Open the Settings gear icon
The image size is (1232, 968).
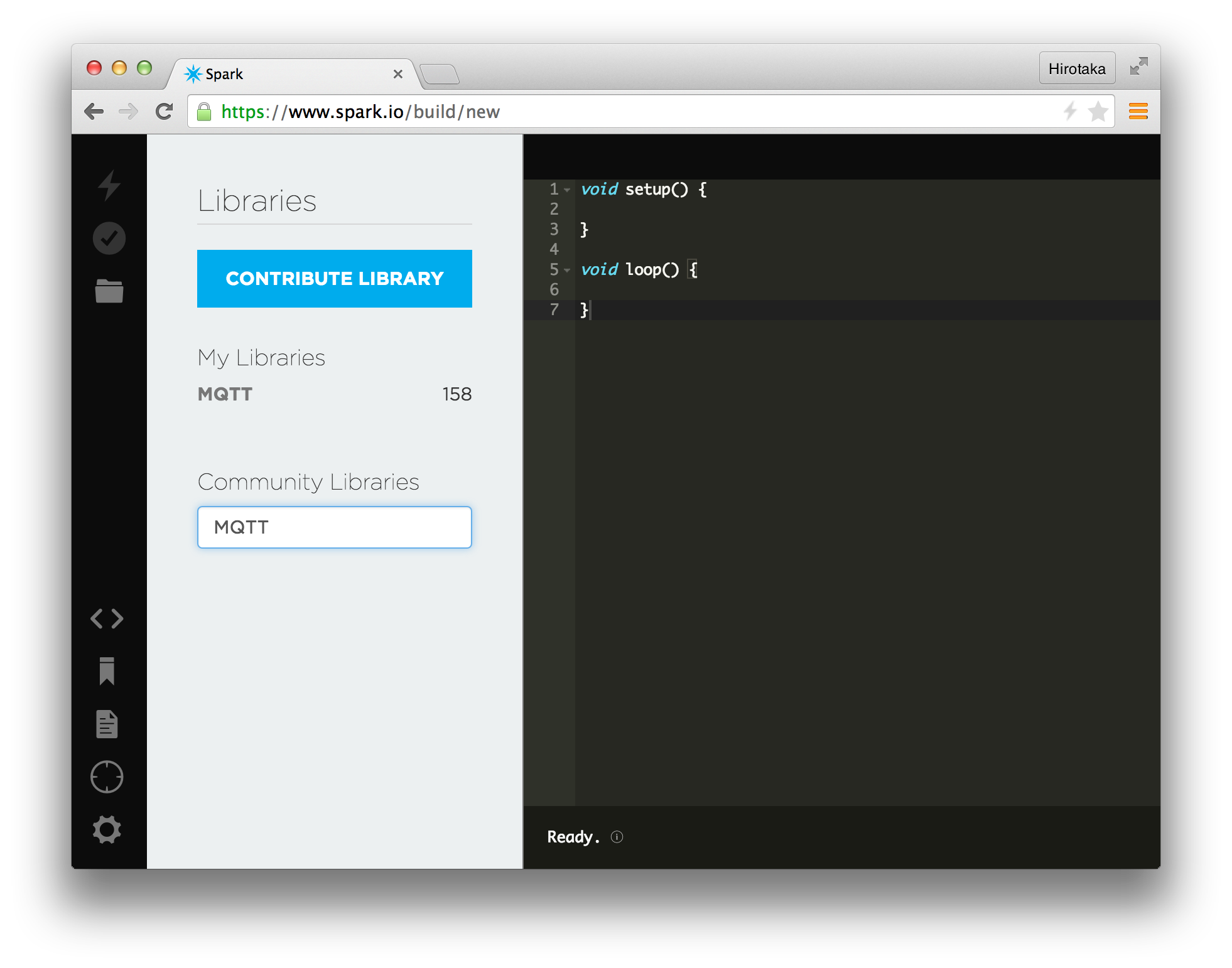point(107,830)
